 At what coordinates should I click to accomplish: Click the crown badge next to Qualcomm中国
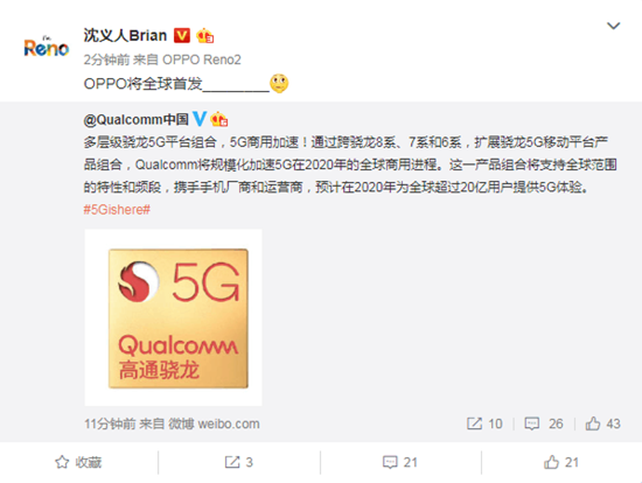pyautogui.click(x=219, y=119)
